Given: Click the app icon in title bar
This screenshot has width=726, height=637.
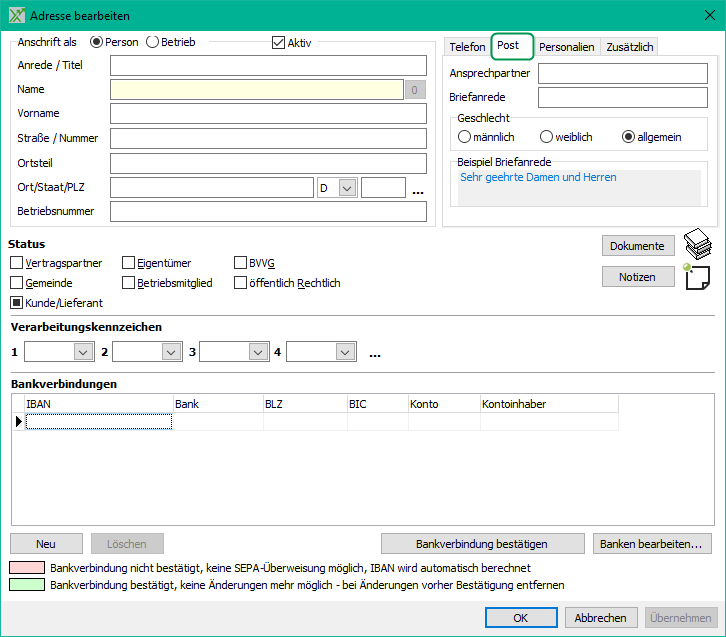Looking at the screenshot, I should click(x=15, y=16).
